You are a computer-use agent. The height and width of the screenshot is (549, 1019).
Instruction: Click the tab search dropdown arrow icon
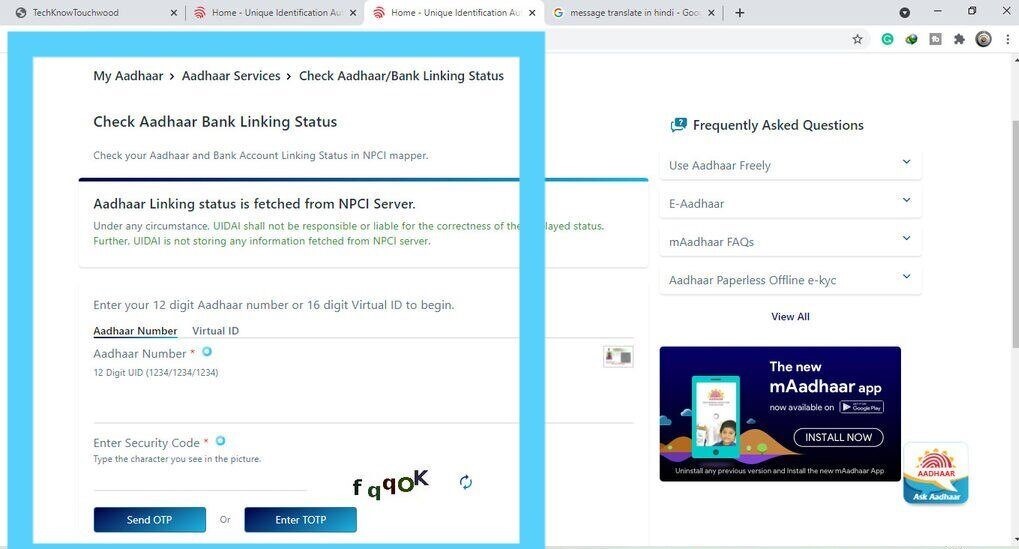(905, 12)
